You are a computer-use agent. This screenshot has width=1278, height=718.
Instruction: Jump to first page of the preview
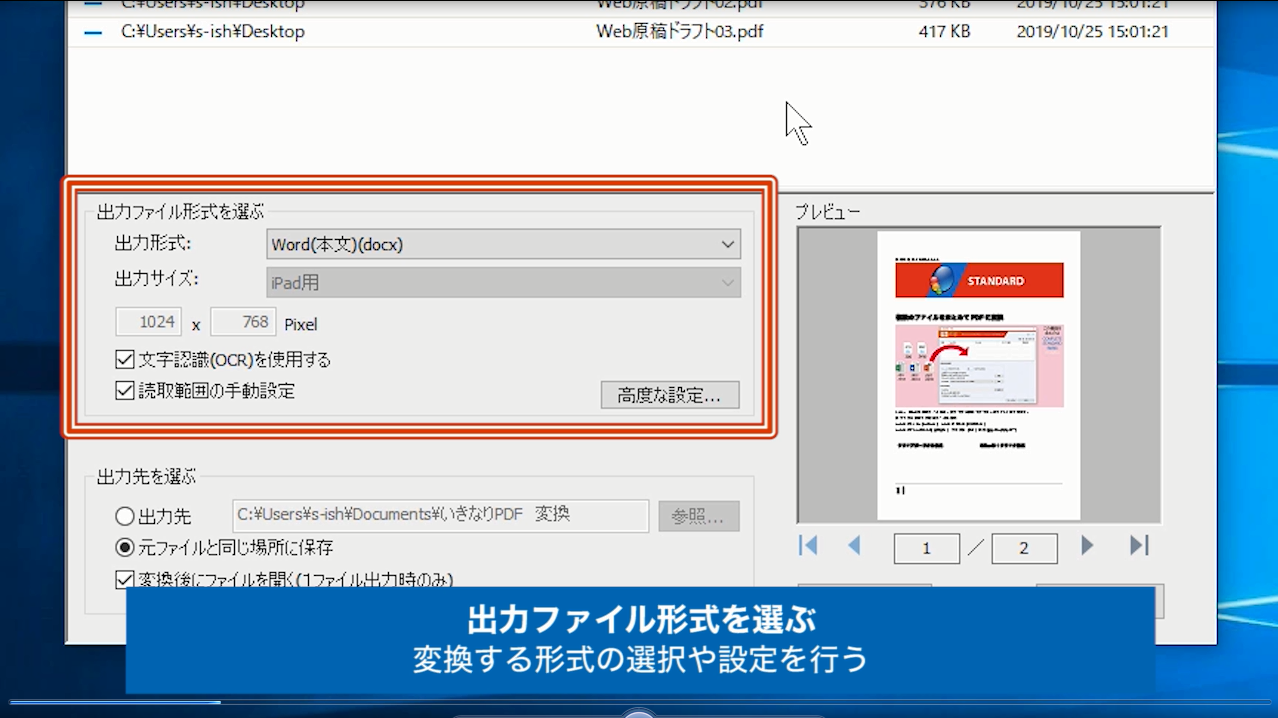pos(808,547)
